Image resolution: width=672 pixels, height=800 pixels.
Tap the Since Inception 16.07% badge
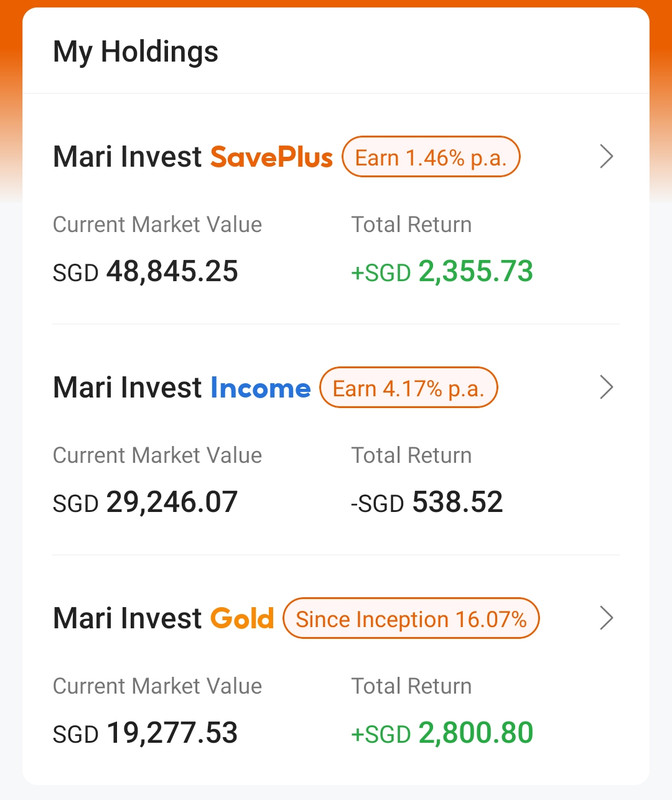[x=411, y=618]
